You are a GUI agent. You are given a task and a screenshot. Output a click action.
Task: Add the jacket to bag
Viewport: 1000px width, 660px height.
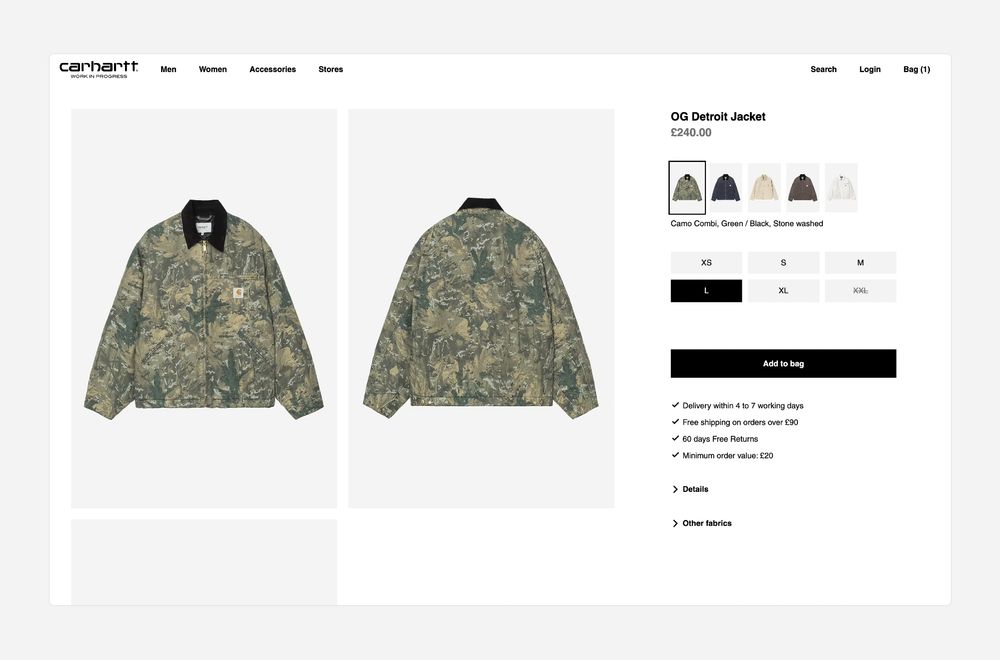pyautogui.click(x=783, y=363)
